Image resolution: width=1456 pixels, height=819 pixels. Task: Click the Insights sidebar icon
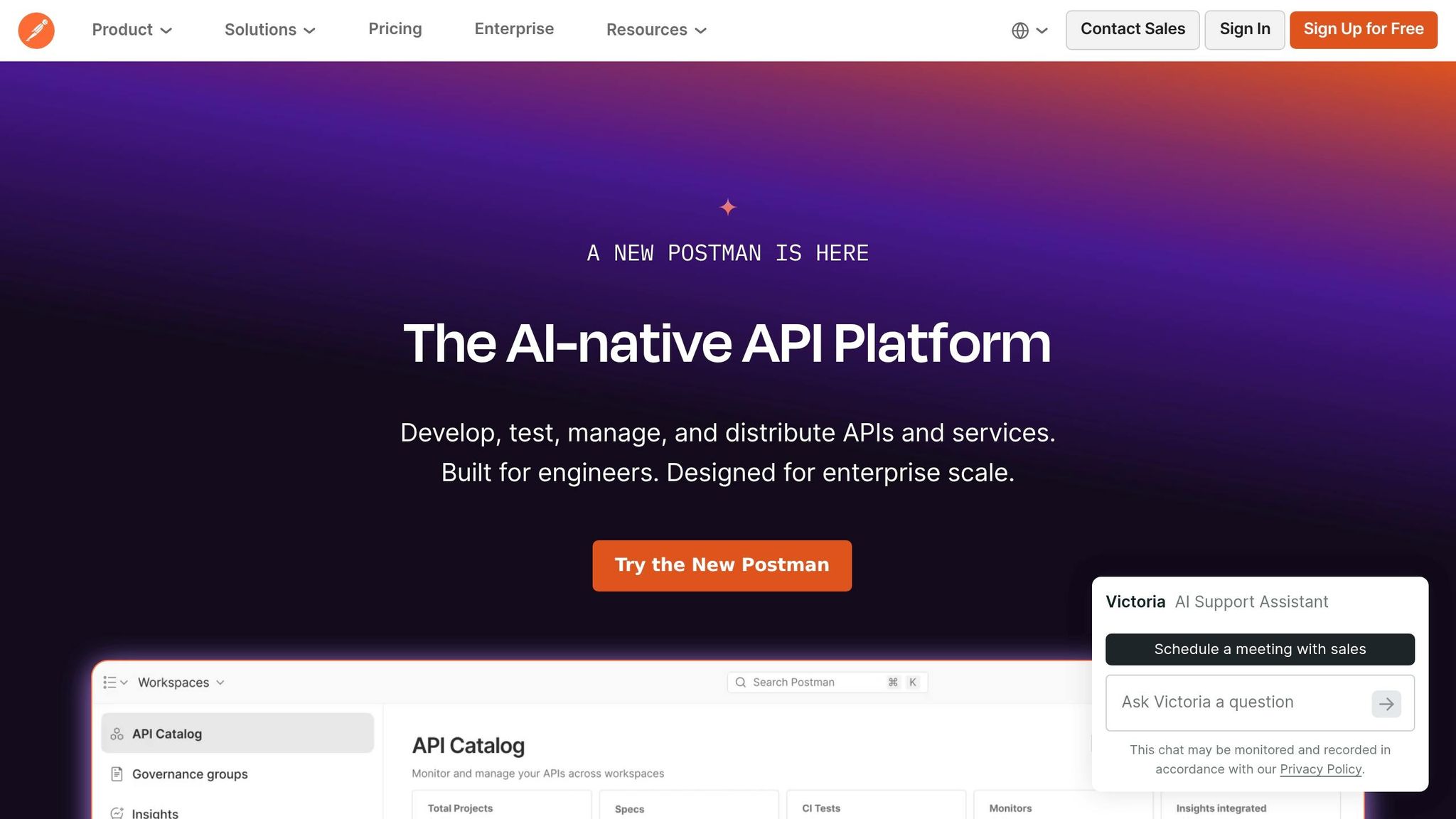click(x=117, y=813)
